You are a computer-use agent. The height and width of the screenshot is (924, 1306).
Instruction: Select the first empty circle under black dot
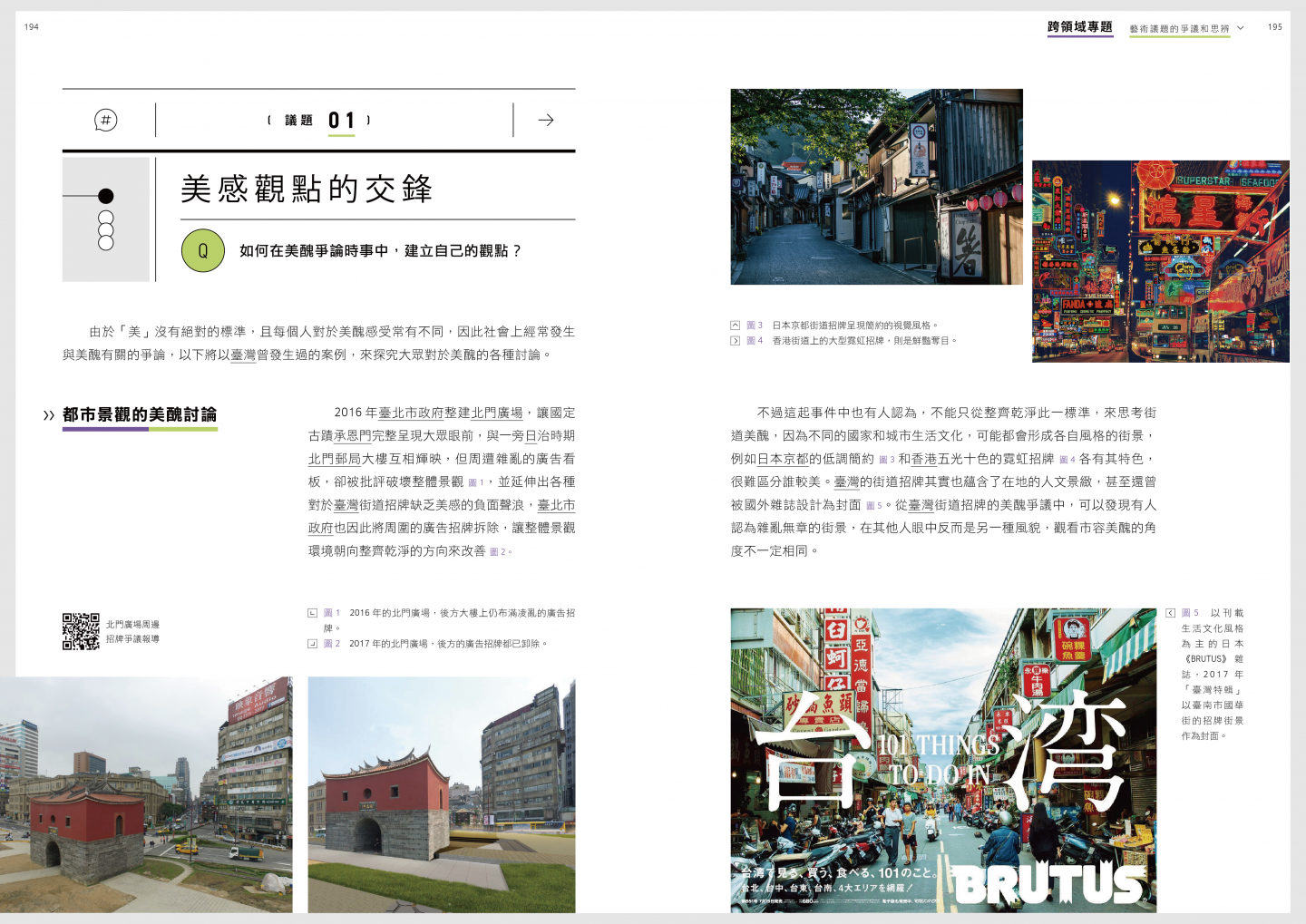[106, 219]
